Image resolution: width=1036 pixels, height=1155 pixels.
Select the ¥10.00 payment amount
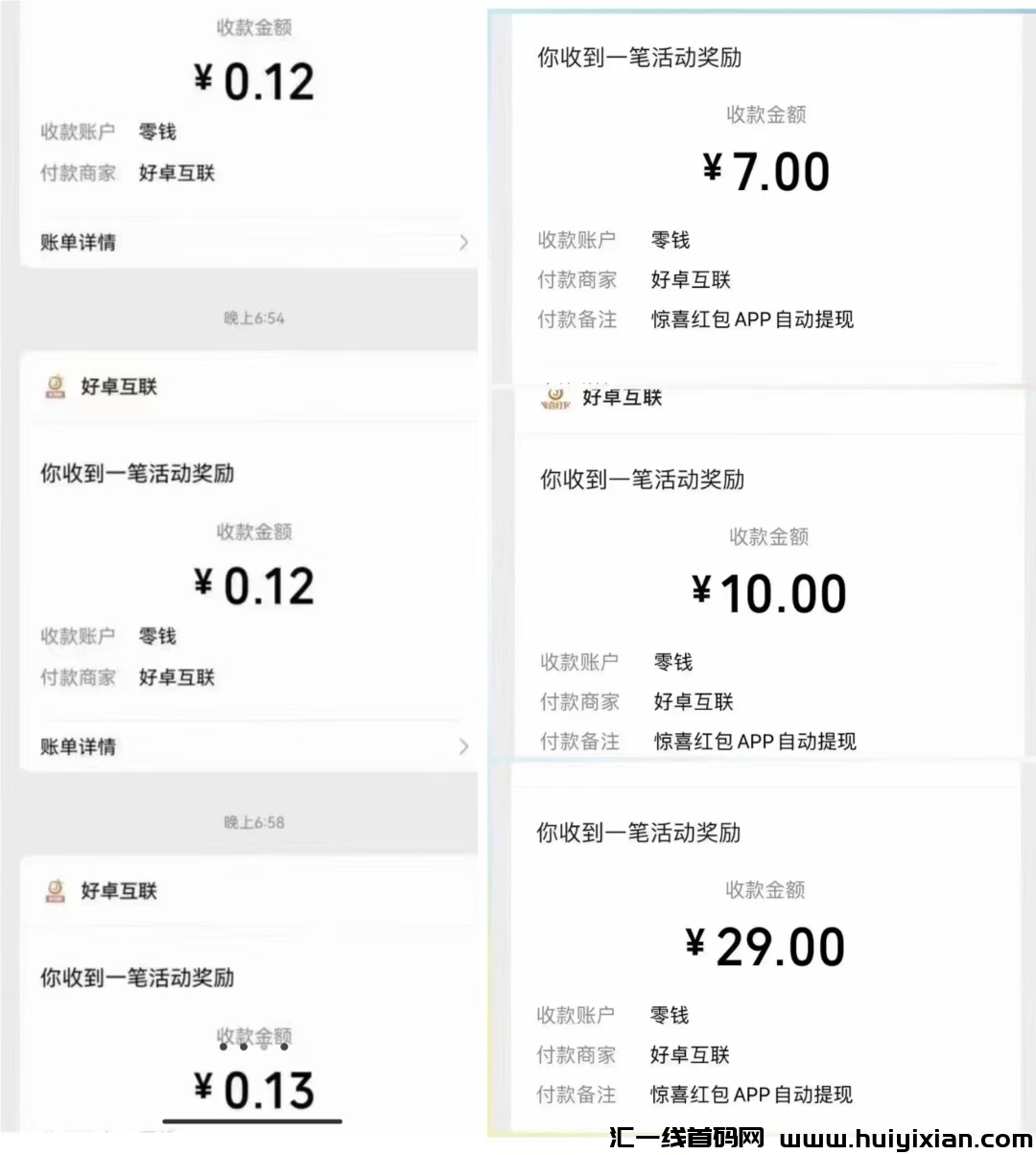pyautogui.click(x=769, y=594)
